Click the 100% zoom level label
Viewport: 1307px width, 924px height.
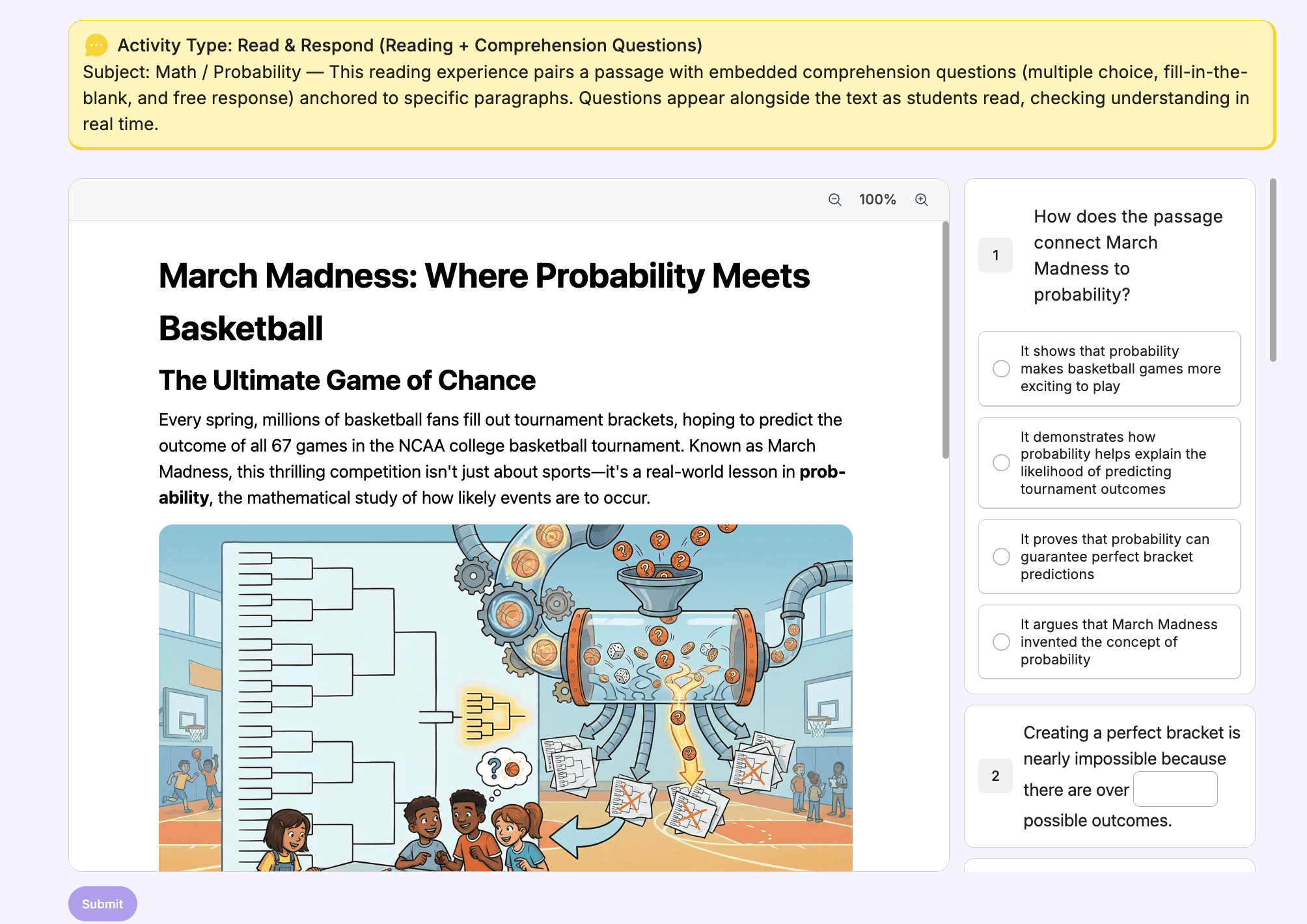click(x=877, y=200)
